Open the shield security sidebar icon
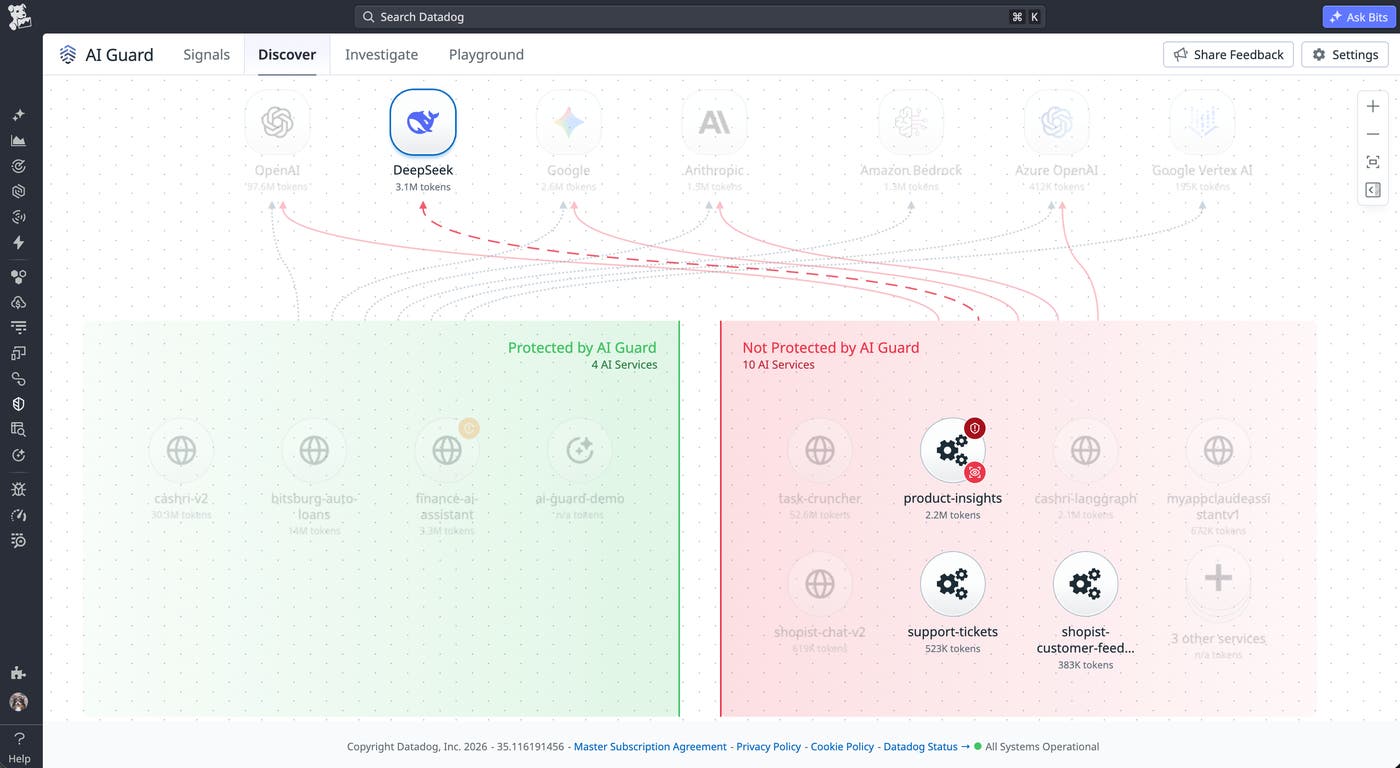 coord(18,404)
